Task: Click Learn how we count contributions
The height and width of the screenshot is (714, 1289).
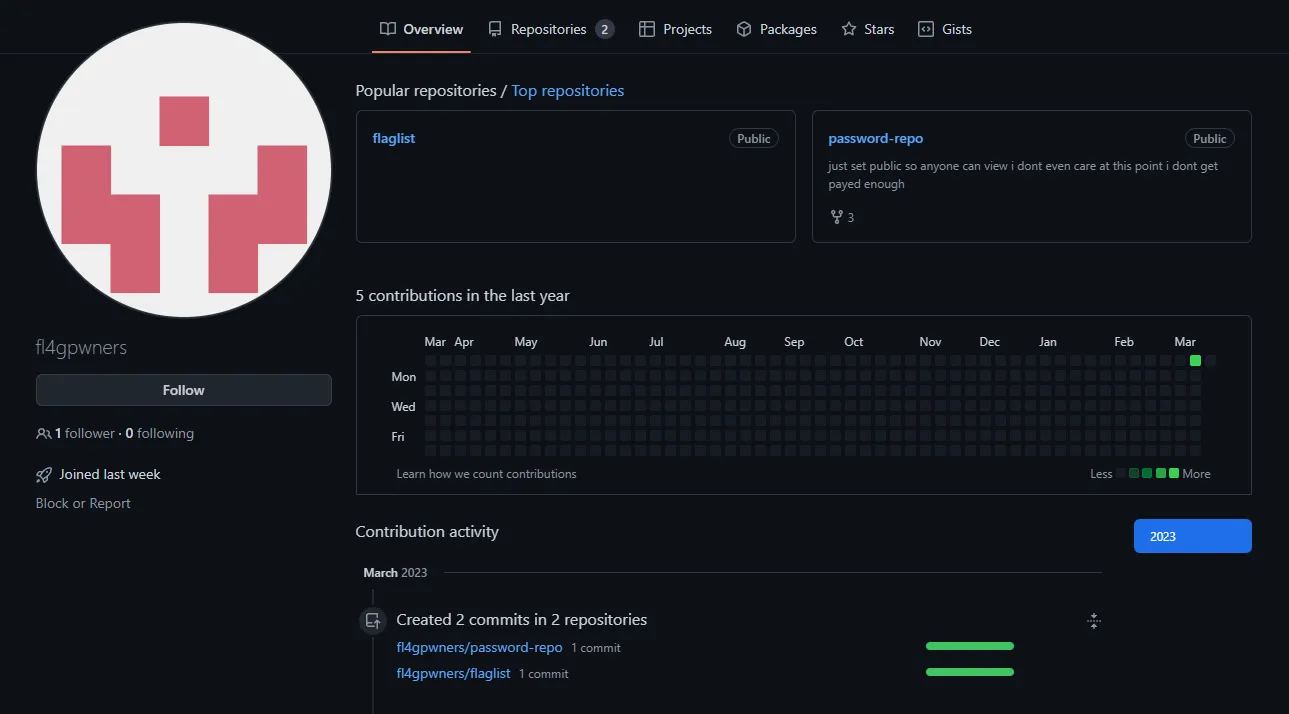Action: (x=487, y=473)
